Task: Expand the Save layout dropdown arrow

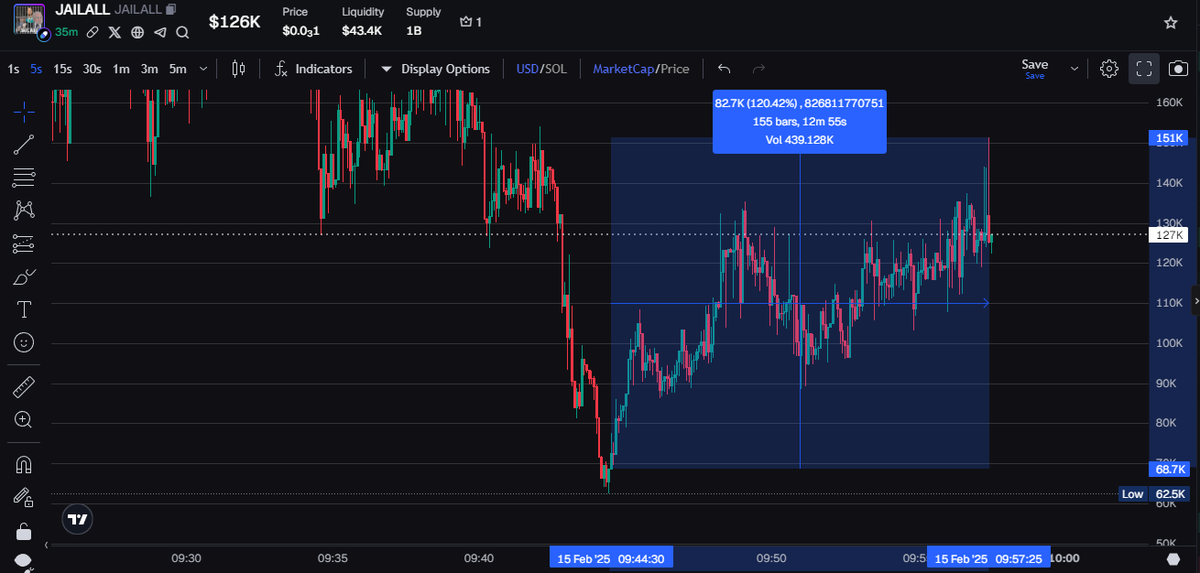Action: [1075, 69]
